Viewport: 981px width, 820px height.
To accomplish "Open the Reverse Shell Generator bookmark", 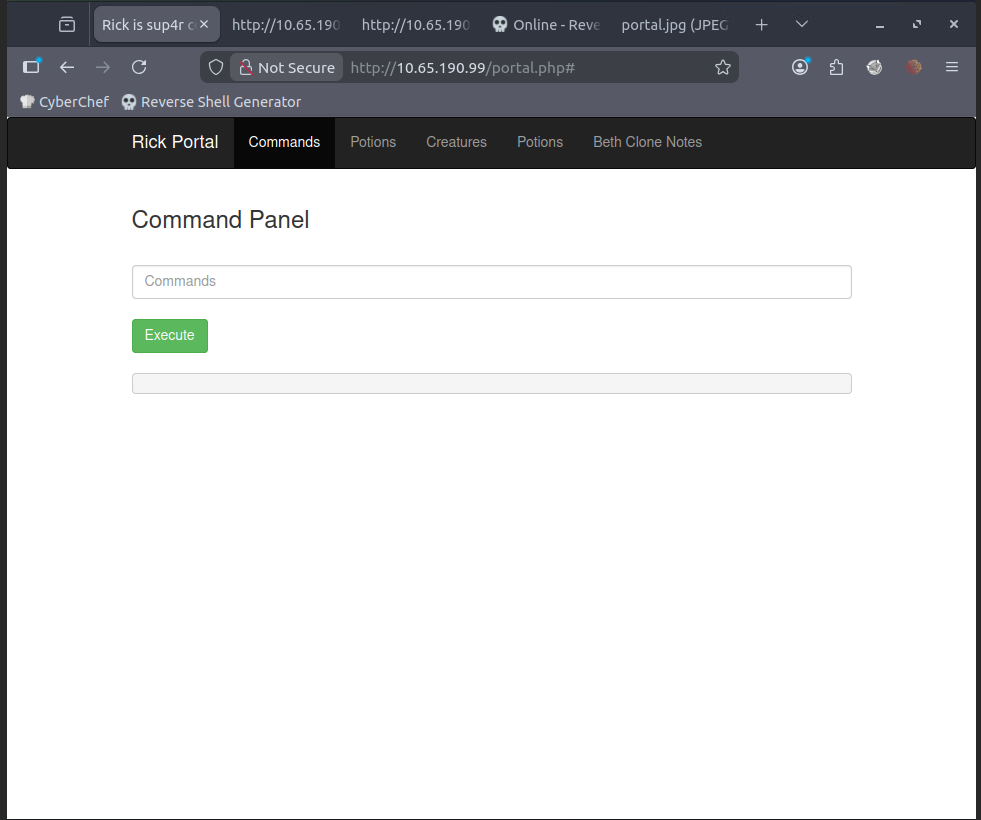I will (211, 101).
